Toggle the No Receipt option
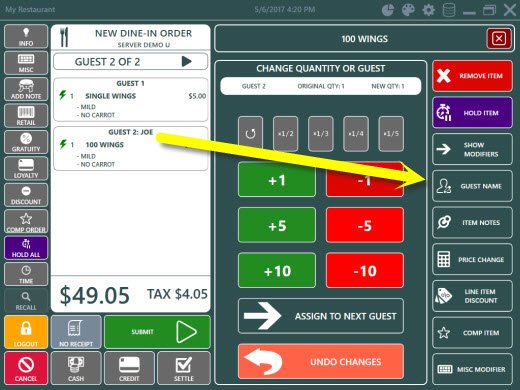The height and width of the screenshot is (390, 520). (76, 332)
